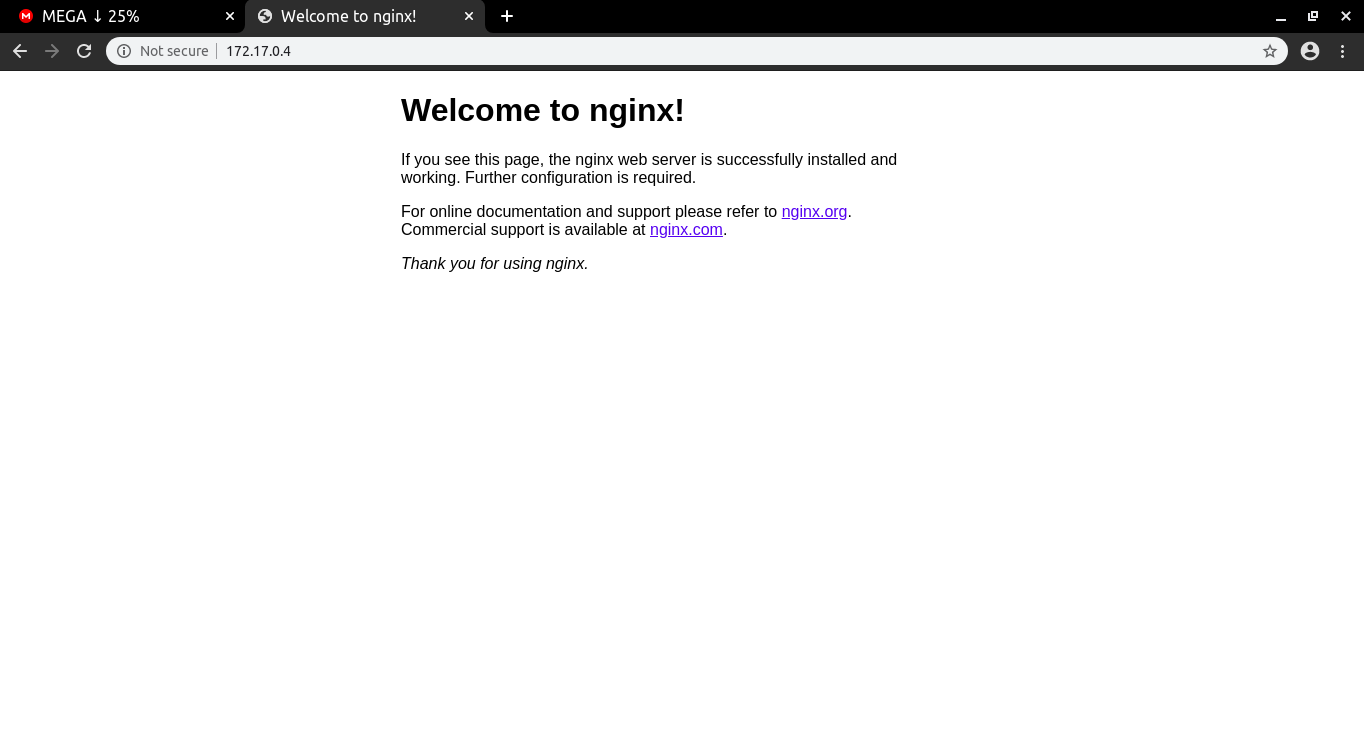Open the Chrome three-dot menu
The image size is (1364, 741).
[x=1342, y=51]
